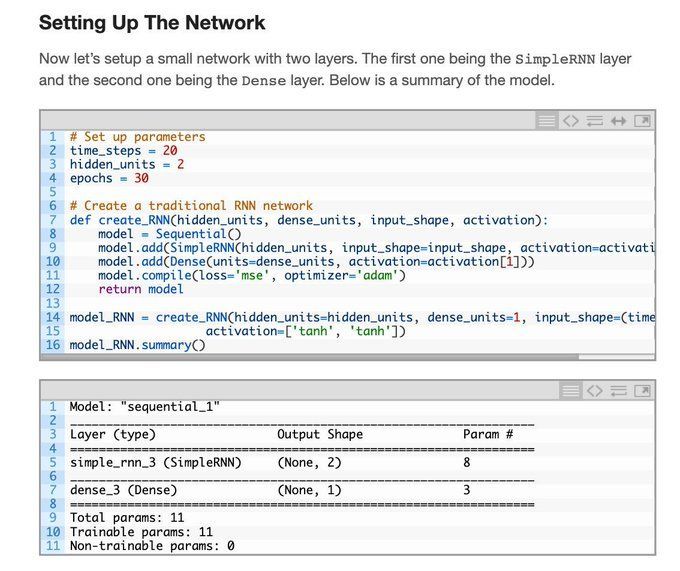Click the 'model.compile(loss='mse'...' line

(252, 276)
